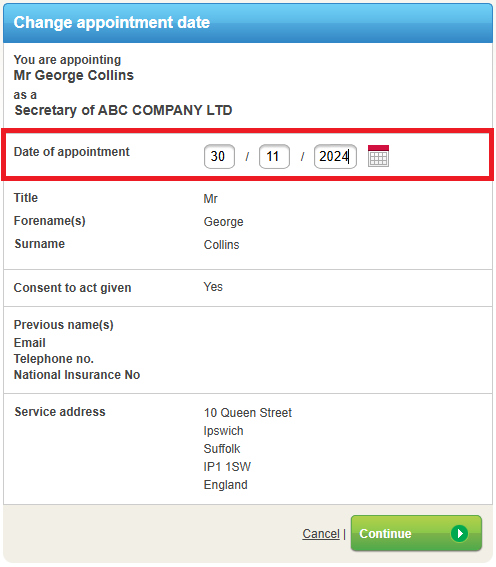Click the month field containing 11

pos(274,156)
